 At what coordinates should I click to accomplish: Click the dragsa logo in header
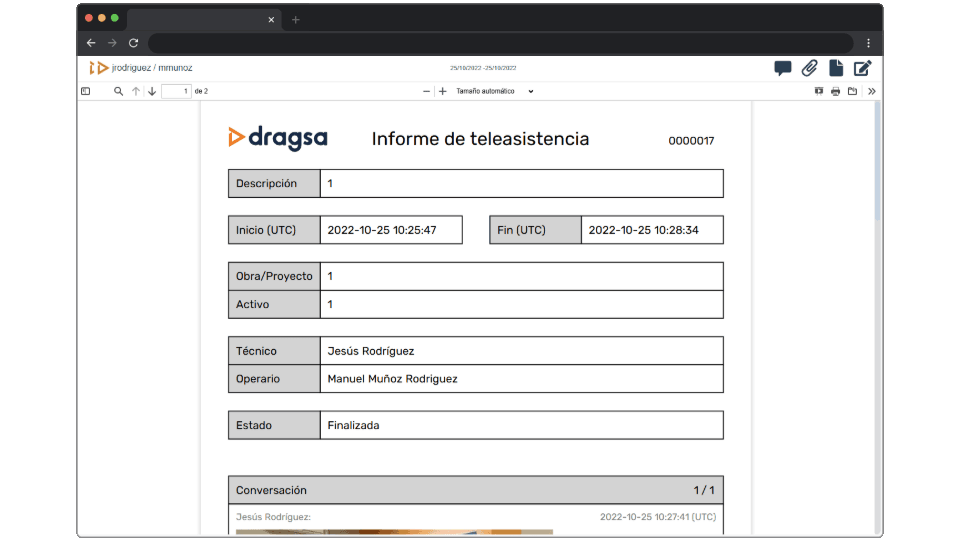(278, 138)
